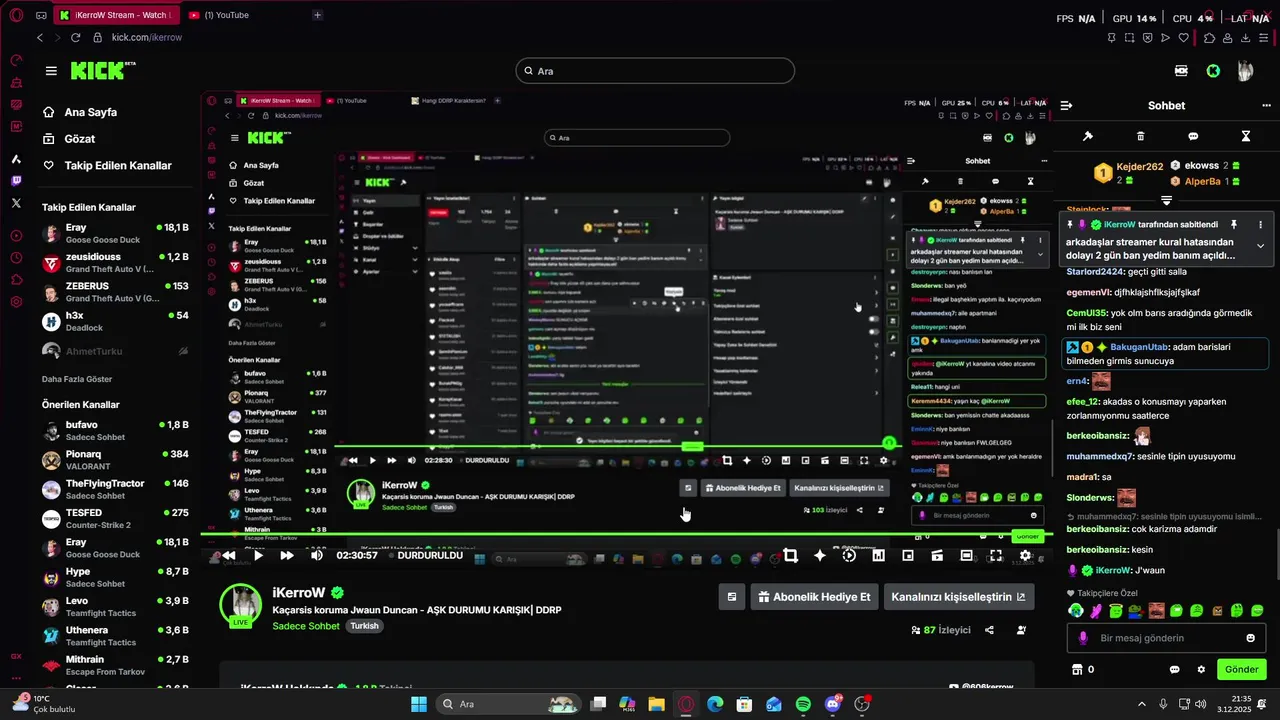Open TheFlyingTractor recommended channel
The height and width of the screenshot is (720, 1280).
(x=115, y=489)
